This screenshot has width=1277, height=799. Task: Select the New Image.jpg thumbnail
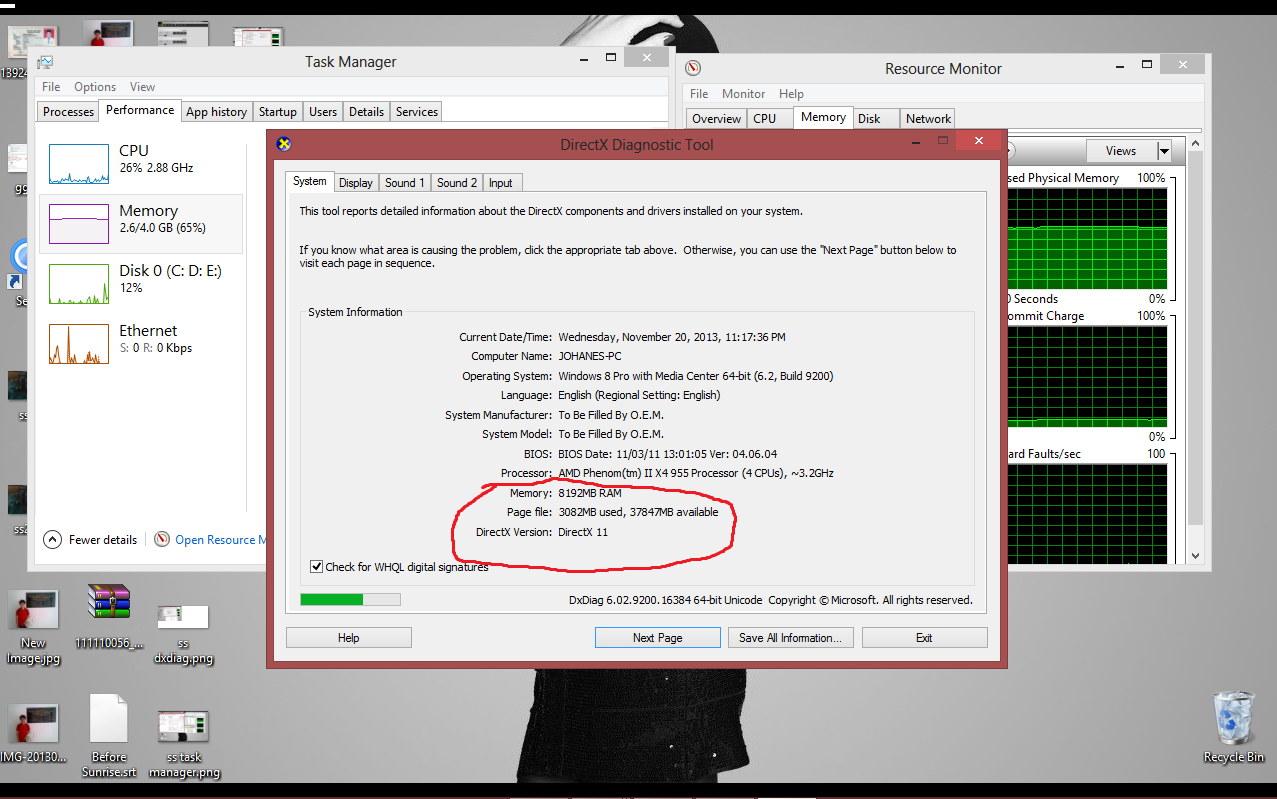coord(33,608)
